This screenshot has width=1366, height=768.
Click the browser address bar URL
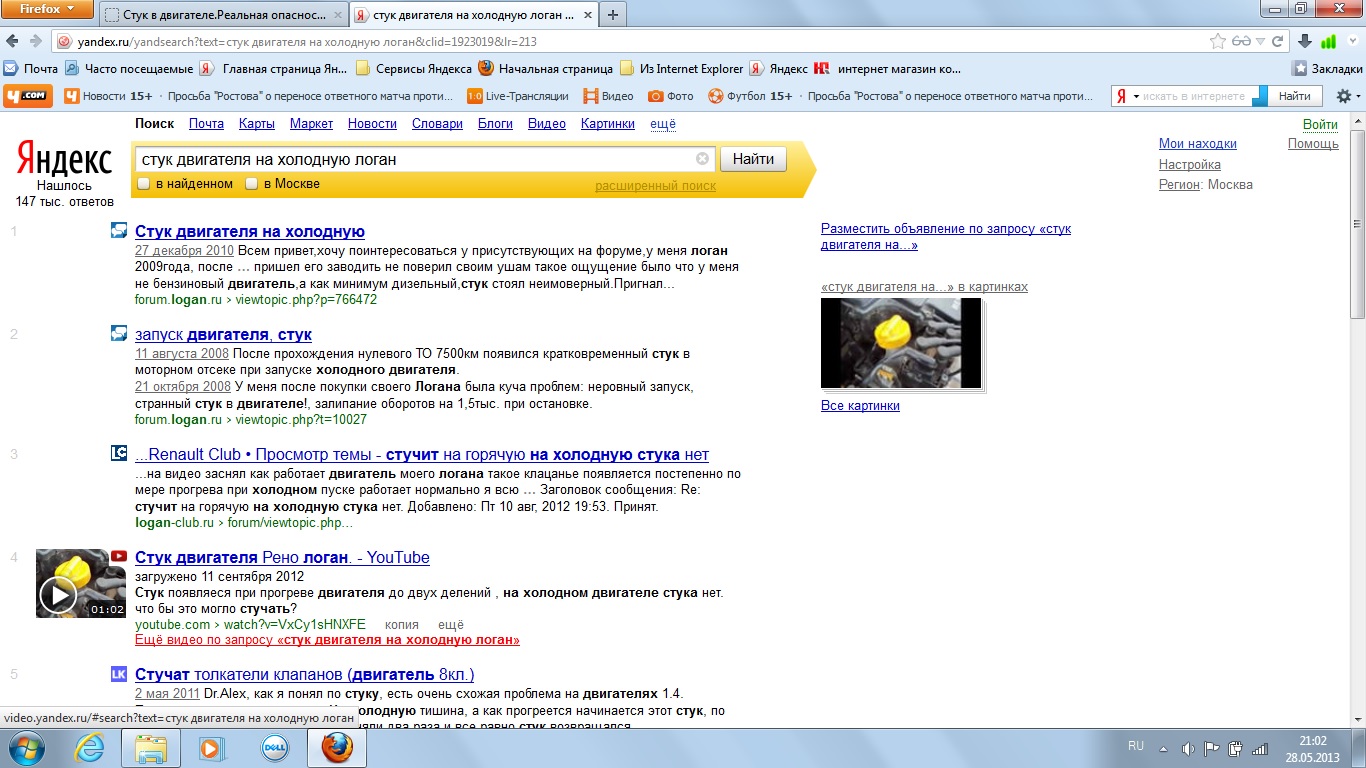pyautogui.click(x=630, y=42)
